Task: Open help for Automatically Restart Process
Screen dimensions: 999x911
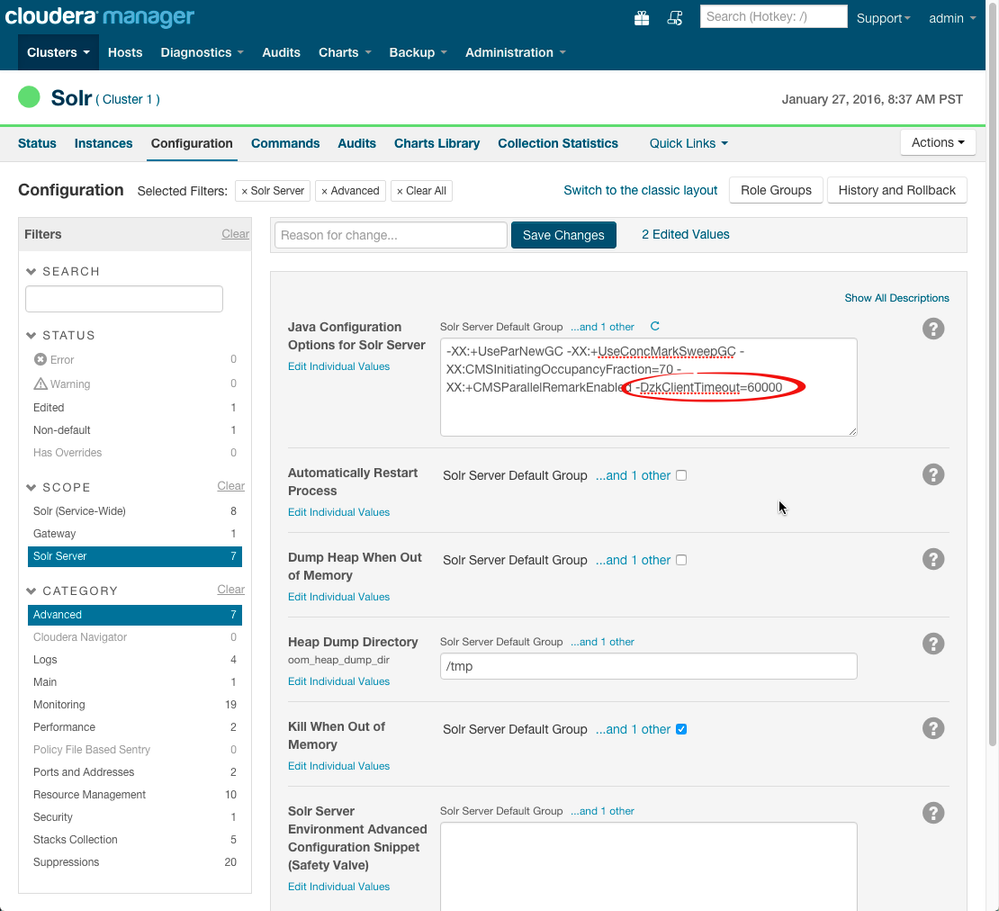Action: [x=933, y=475]
